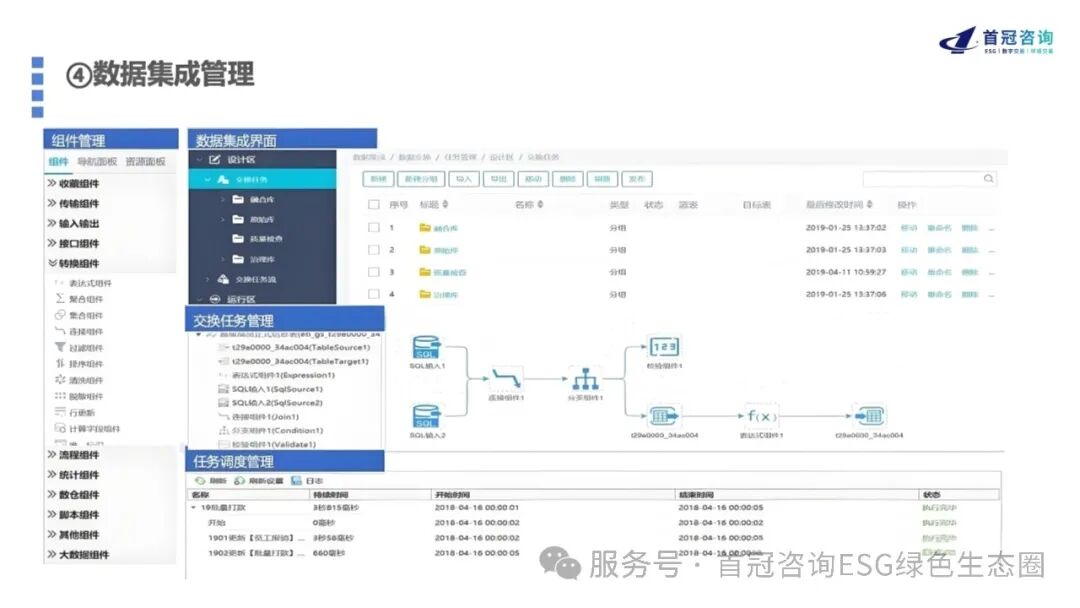
Task: Click the branch hierarchy node icon on canvas
Action: coord(585,379)
